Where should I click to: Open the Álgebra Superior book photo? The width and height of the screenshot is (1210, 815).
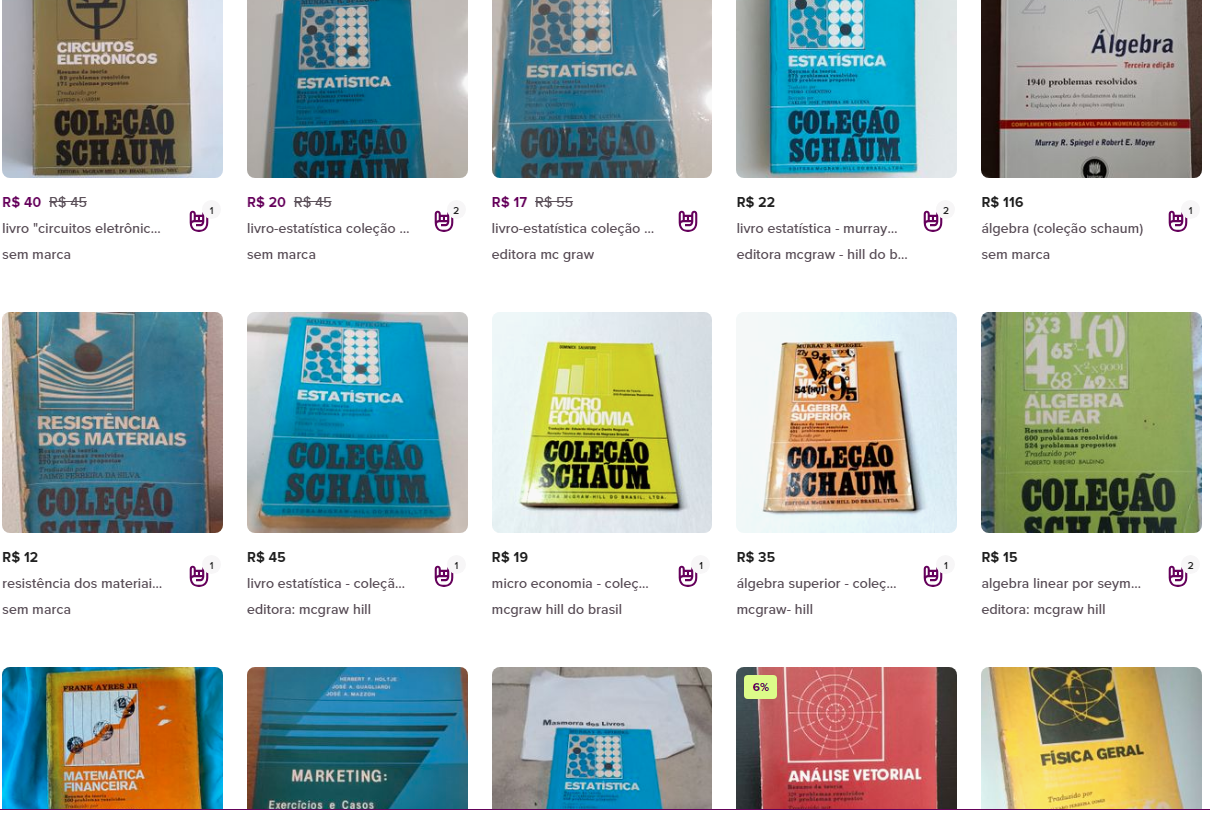point(846,422)
